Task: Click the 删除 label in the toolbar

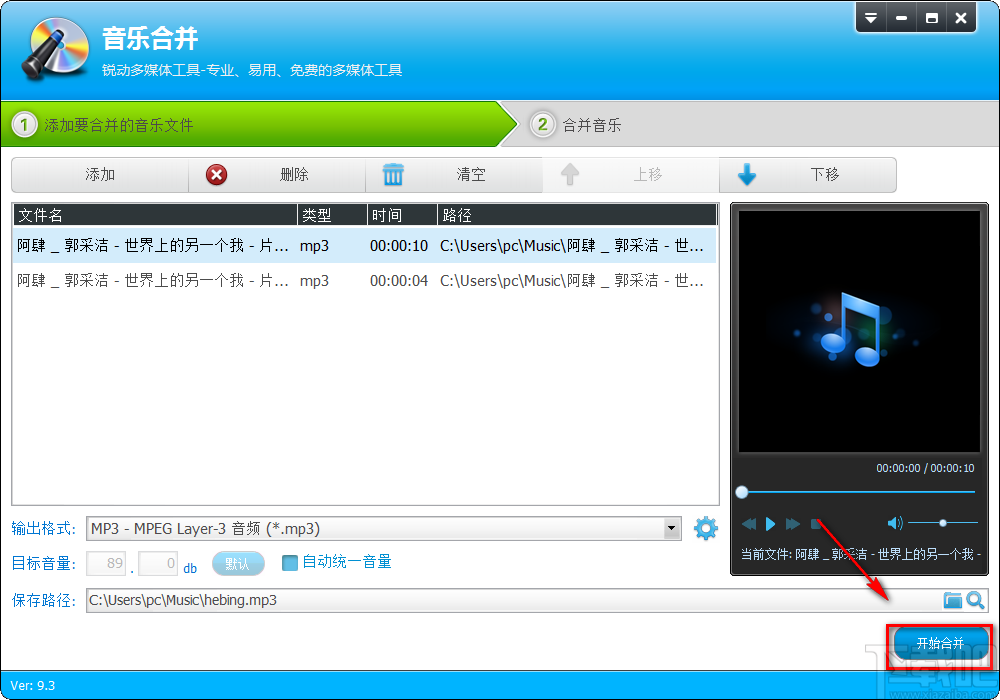Action: 294,175
